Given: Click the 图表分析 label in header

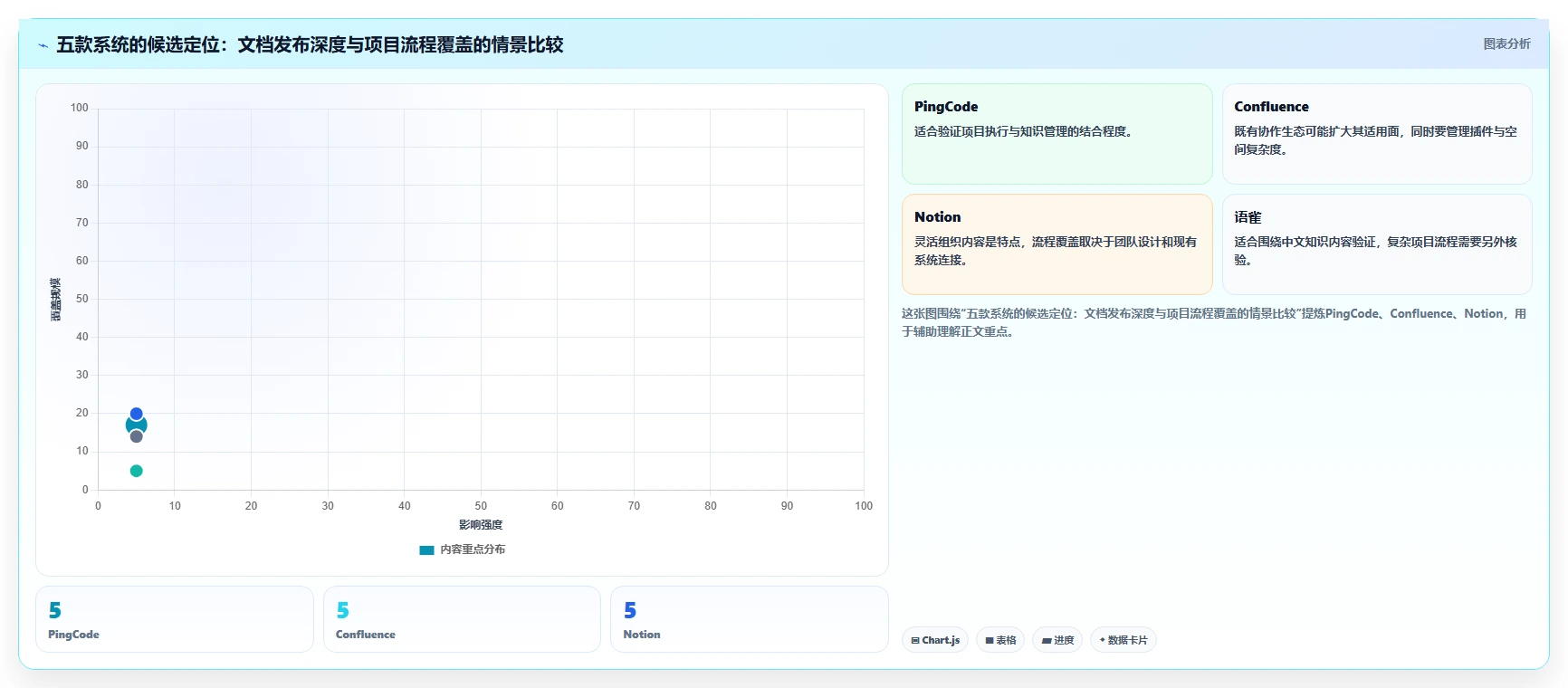Looking at the screenshot, I should [1506, 43].
